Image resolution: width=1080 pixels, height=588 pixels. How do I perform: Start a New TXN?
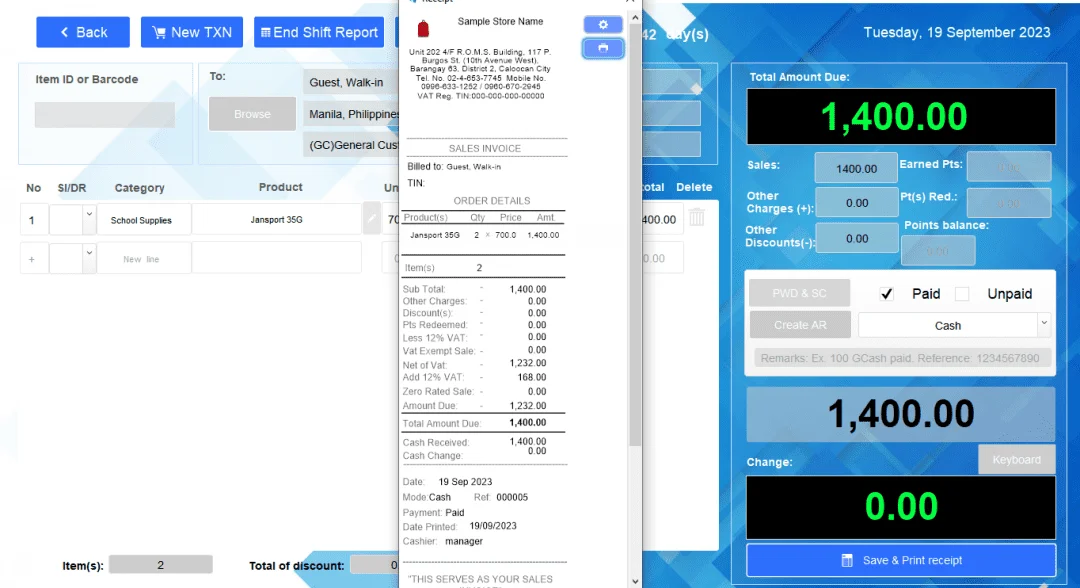[191, 32]
